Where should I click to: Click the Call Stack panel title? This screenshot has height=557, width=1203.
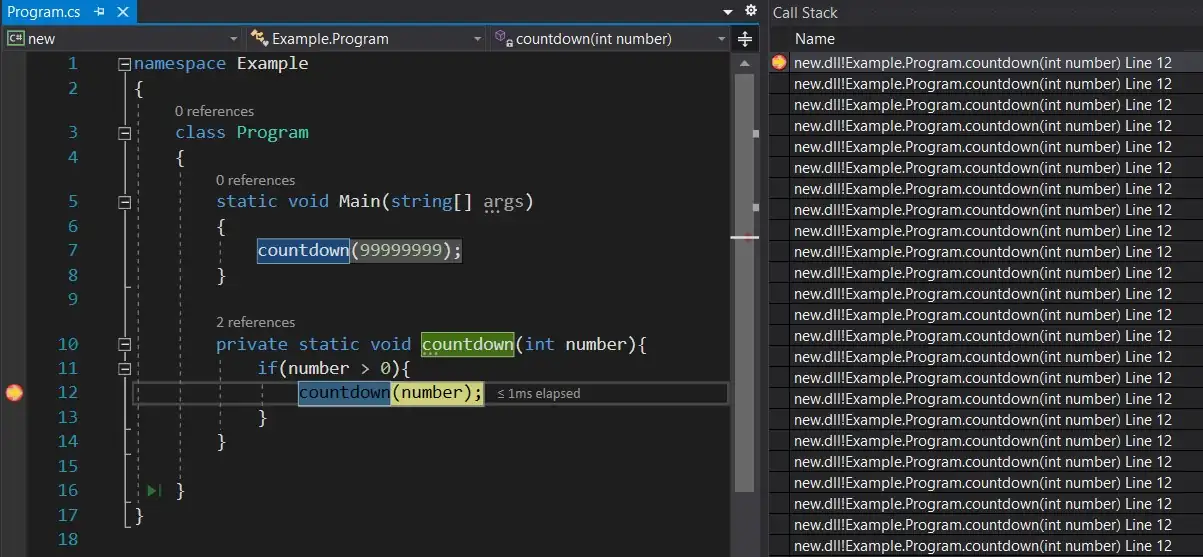point(805,13)
